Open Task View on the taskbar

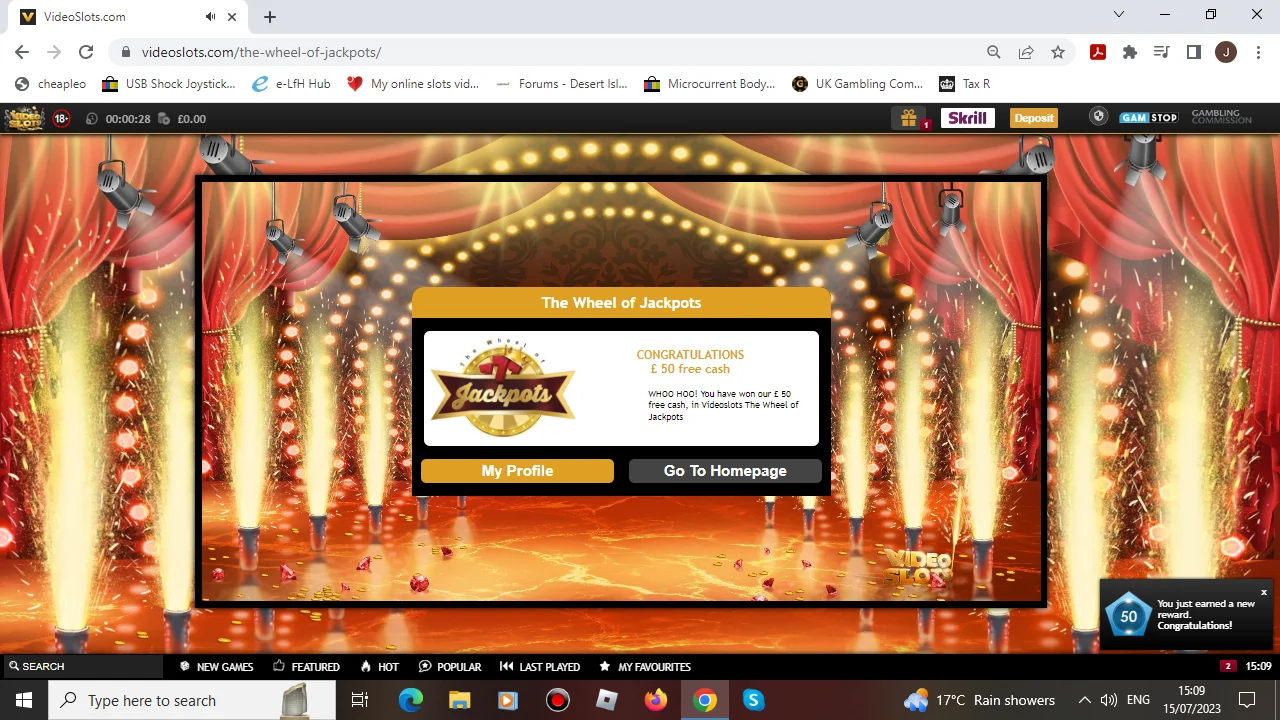[360, 700]
